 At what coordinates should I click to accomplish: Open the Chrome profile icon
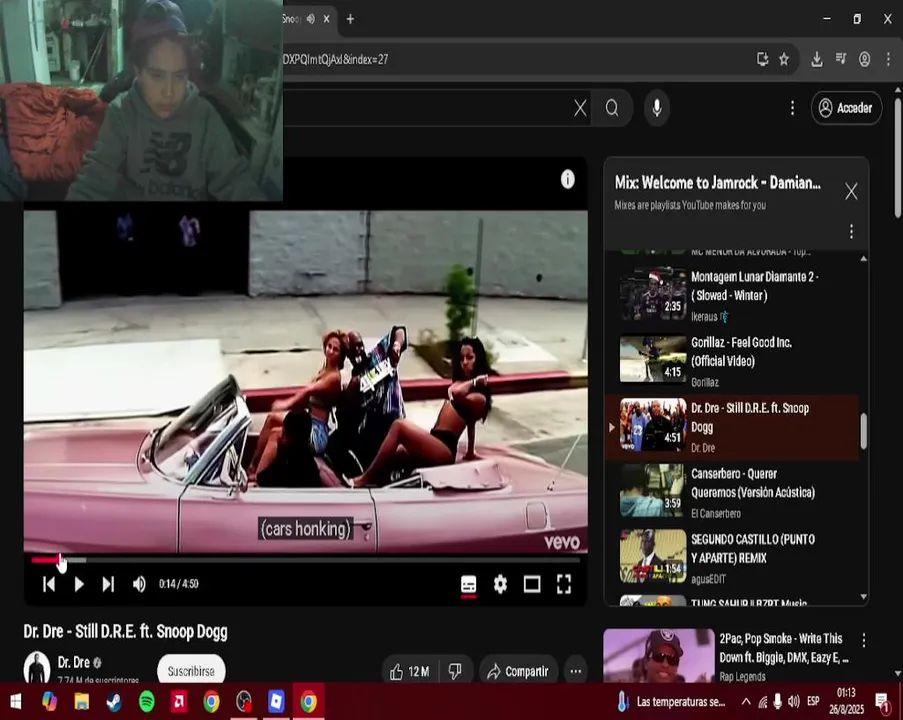pyautogui.click(x=864, y=59)
